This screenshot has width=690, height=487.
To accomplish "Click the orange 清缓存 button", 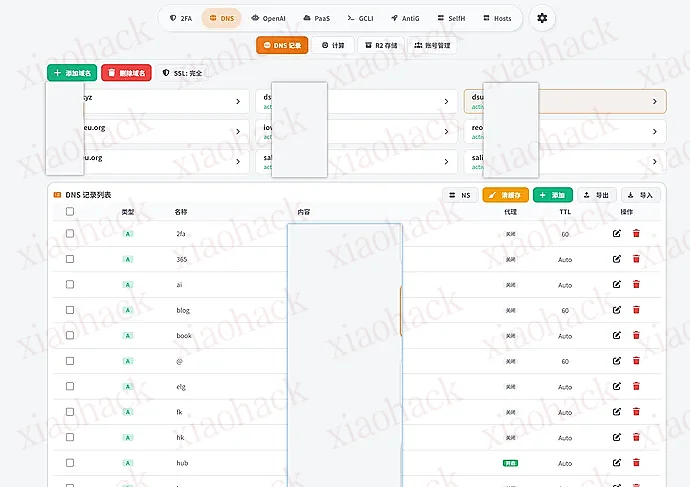I will click(505, 196).
